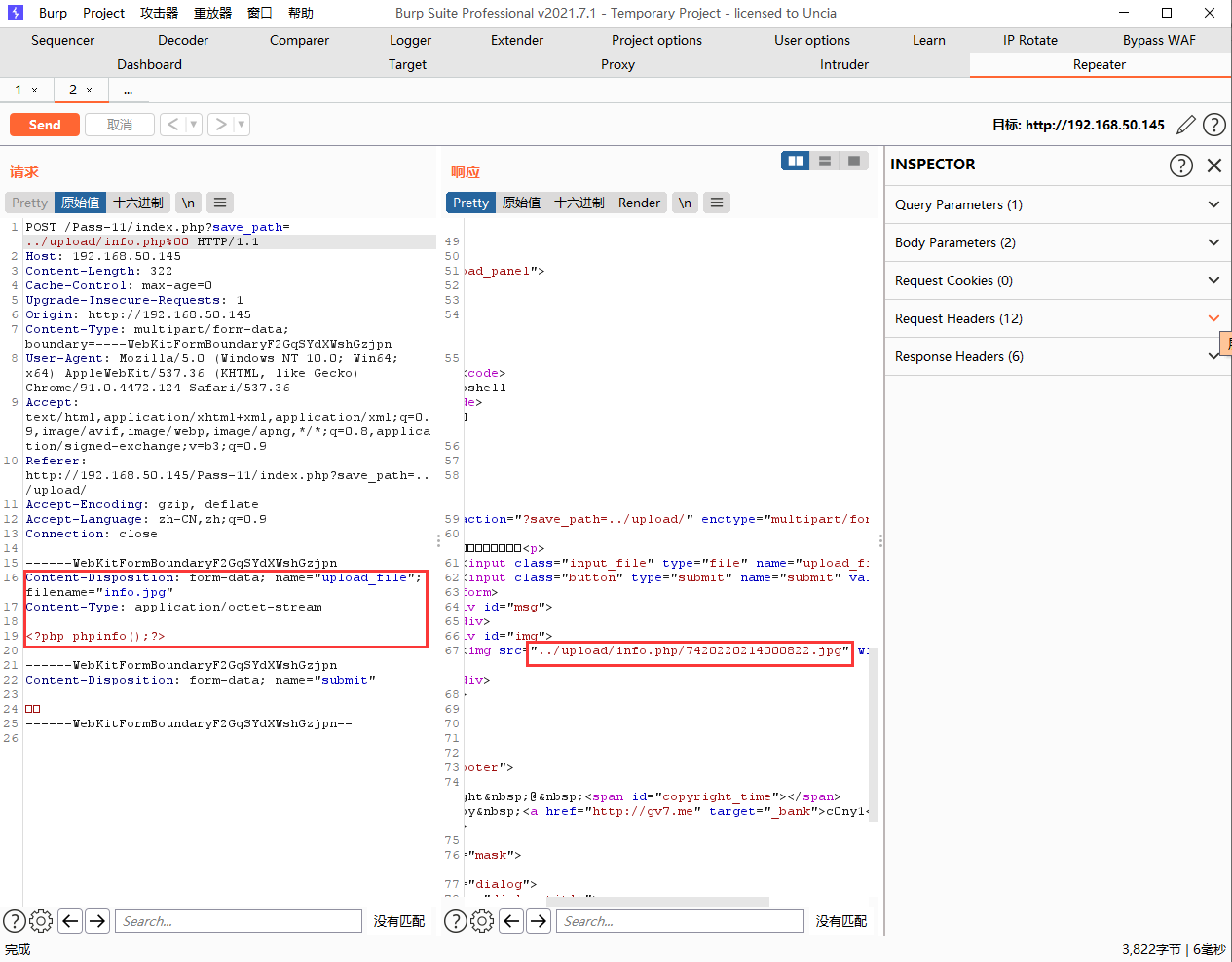
Task: Click the Burp Suite logo icon
Action: [x=15, y=13]
